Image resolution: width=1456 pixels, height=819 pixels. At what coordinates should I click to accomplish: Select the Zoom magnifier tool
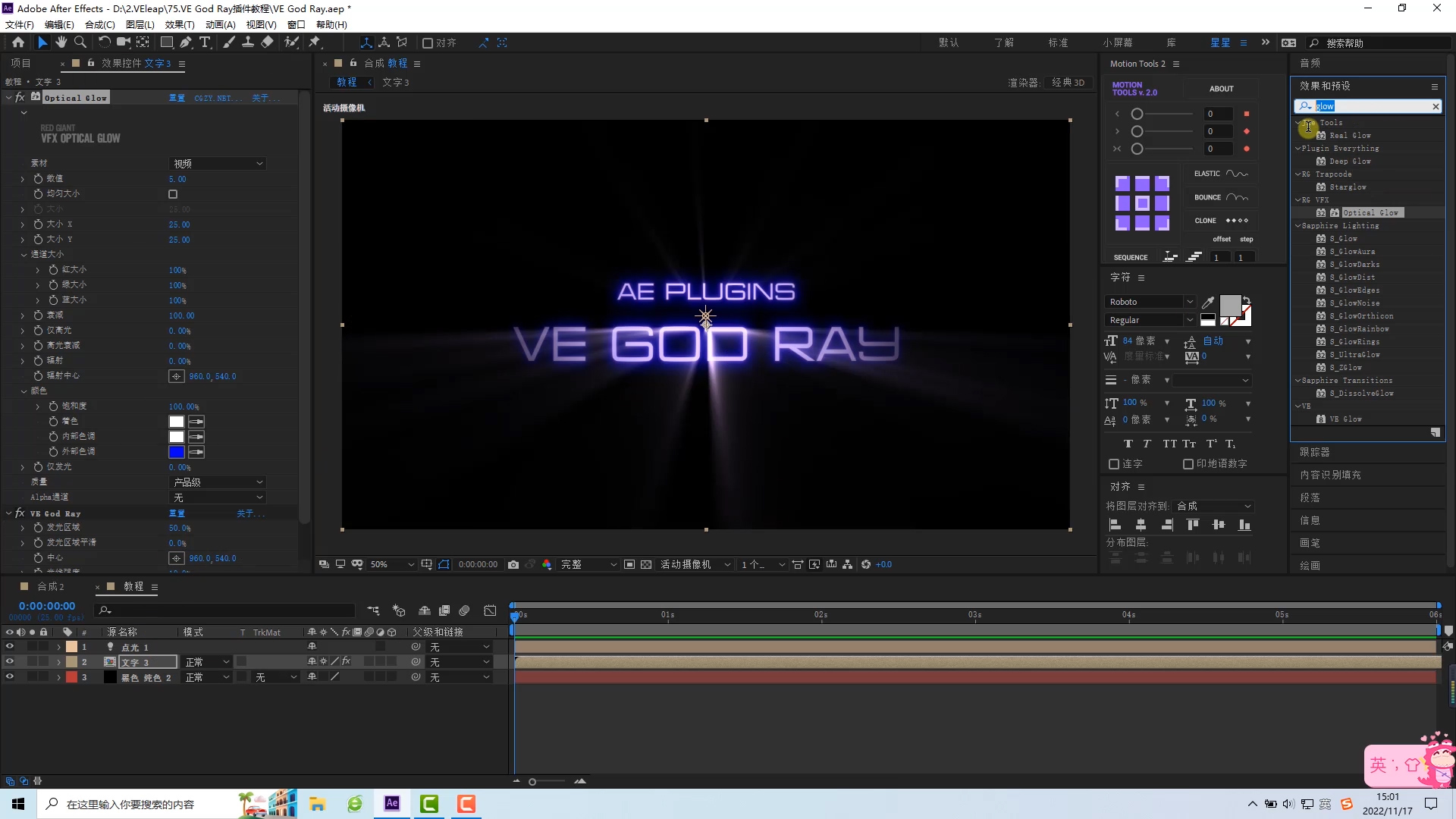(x=80, y=42)
